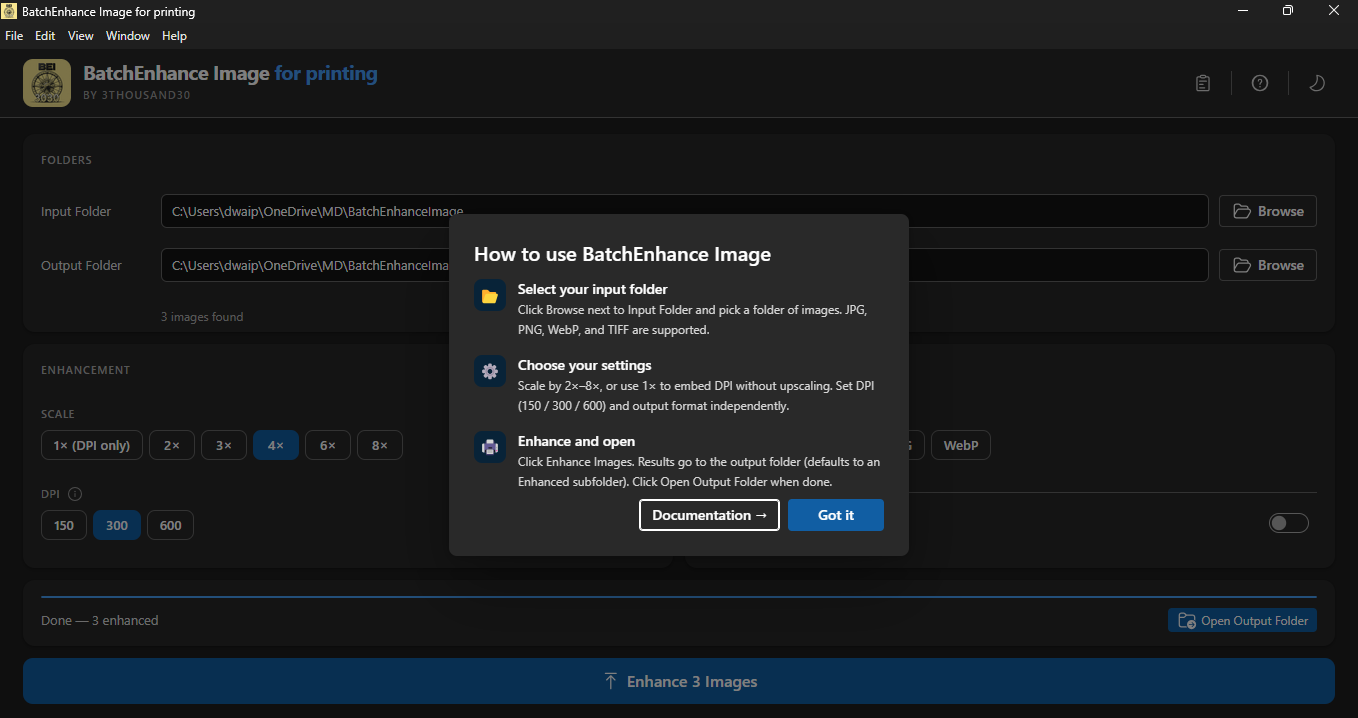Minimize the BatchEnhance window
This screenshot has height=718, width=1358.
point(1242,11)
